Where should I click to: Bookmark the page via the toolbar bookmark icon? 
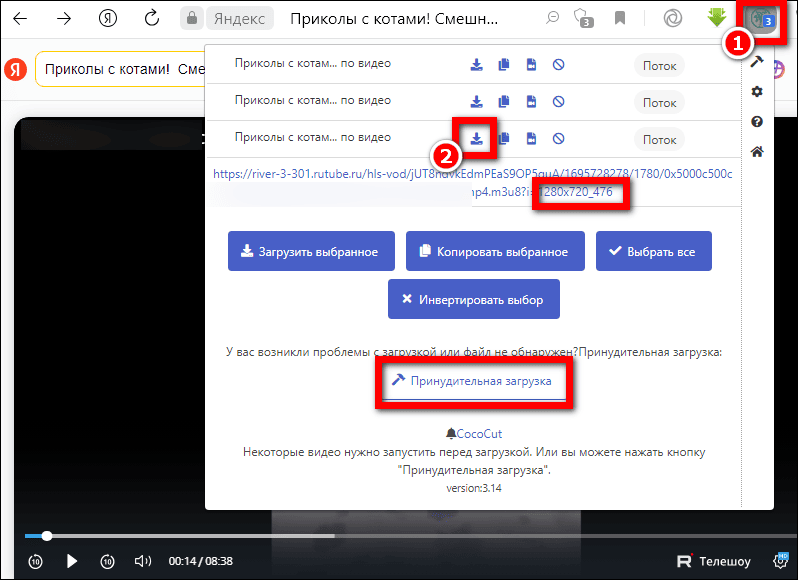tap(620, 18)
